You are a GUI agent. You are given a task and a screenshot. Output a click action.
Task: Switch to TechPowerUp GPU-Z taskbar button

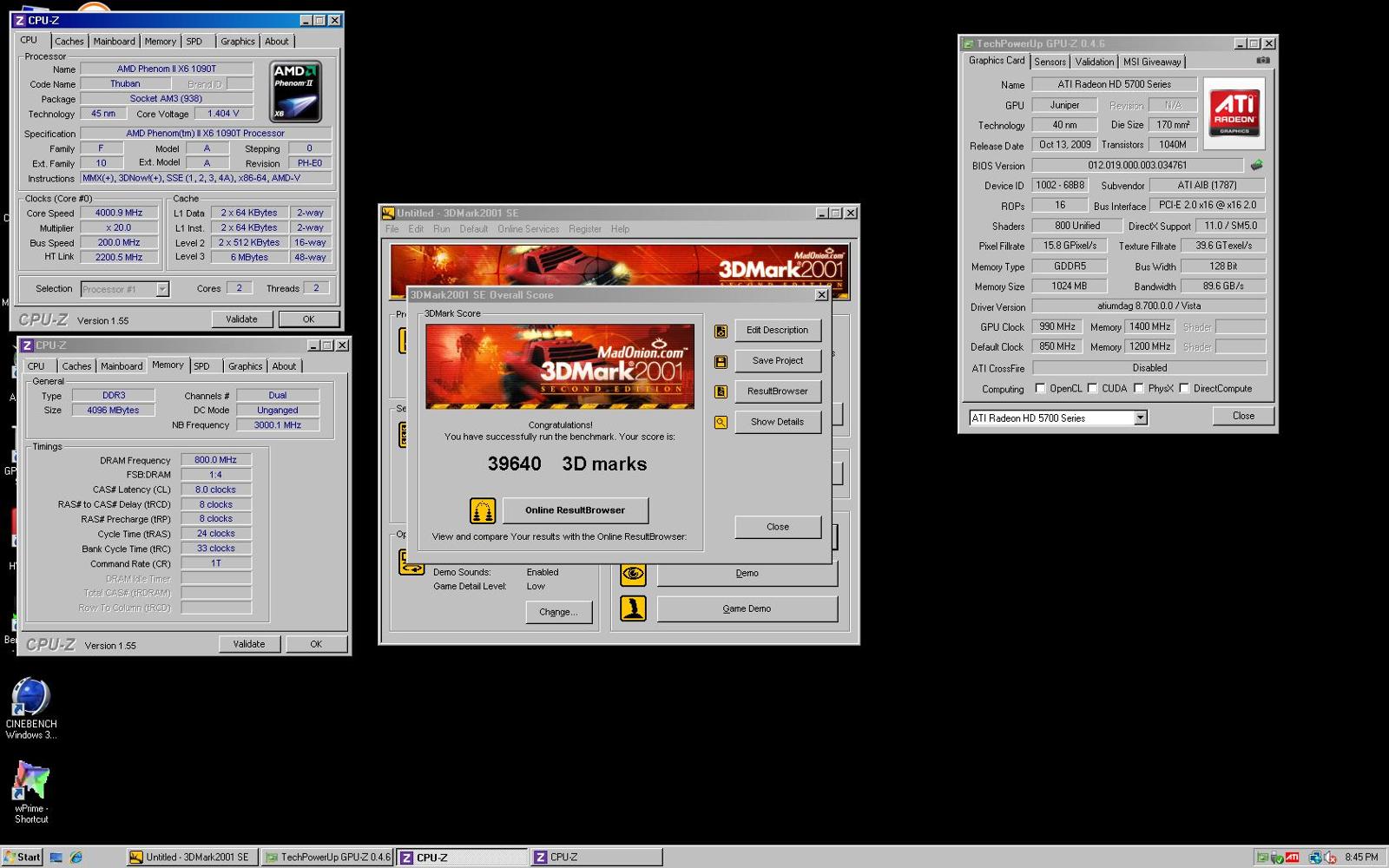[x=327, y=858]
